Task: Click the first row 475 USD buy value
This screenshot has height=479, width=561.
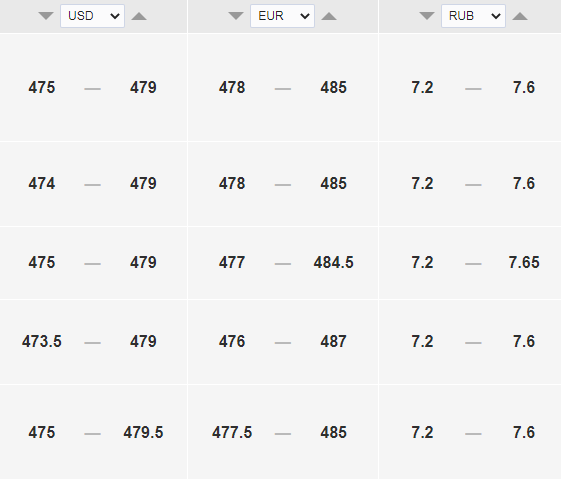Action: click(42, 87)
